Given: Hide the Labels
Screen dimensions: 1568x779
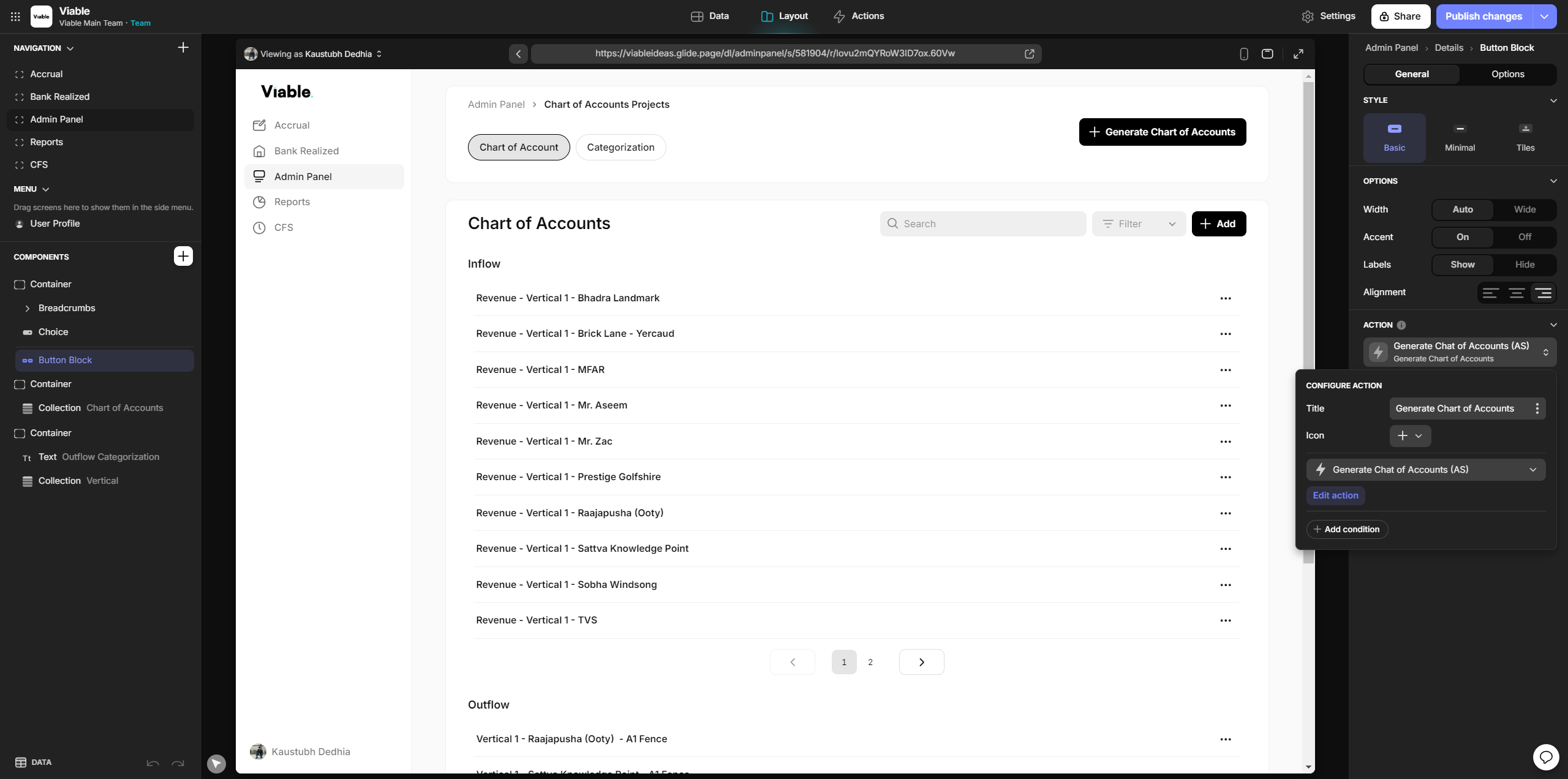Looking at the screenshot, I should point(1525,265).
